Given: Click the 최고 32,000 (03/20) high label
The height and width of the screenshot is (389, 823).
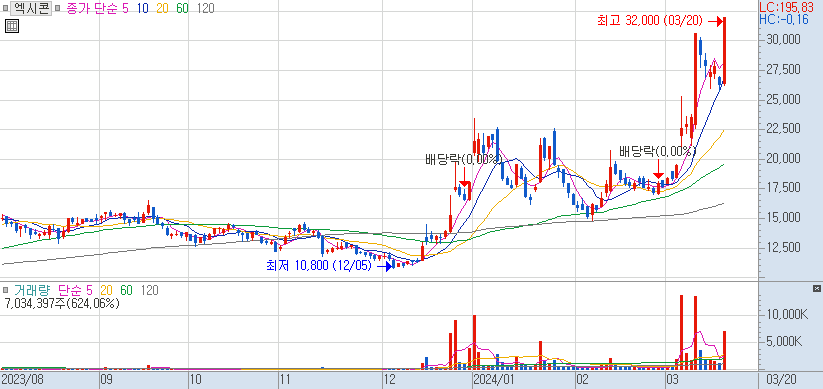Looking at the screenshot, I should [x=650, y=21].
